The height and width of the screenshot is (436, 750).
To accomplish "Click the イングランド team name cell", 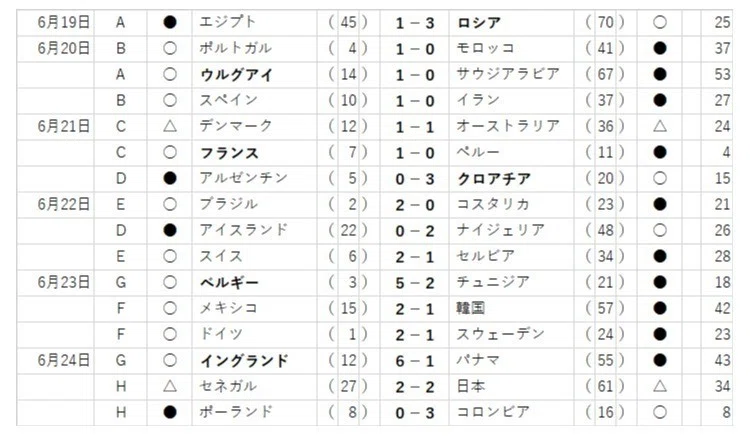I will pyautogui.click(x=254, y=360).
